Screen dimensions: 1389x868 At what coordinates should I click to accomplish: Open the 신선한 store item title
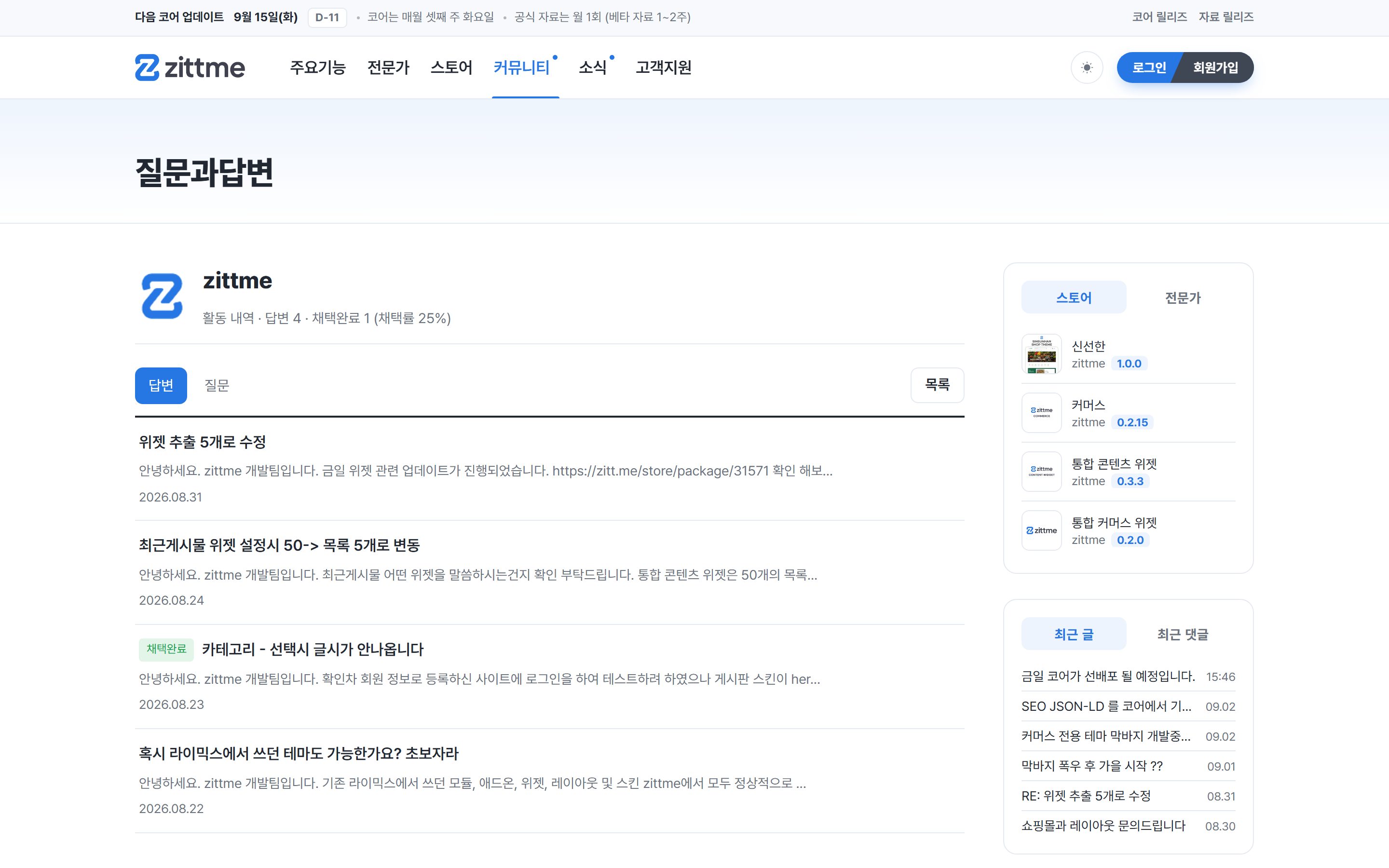[1088, 346]
